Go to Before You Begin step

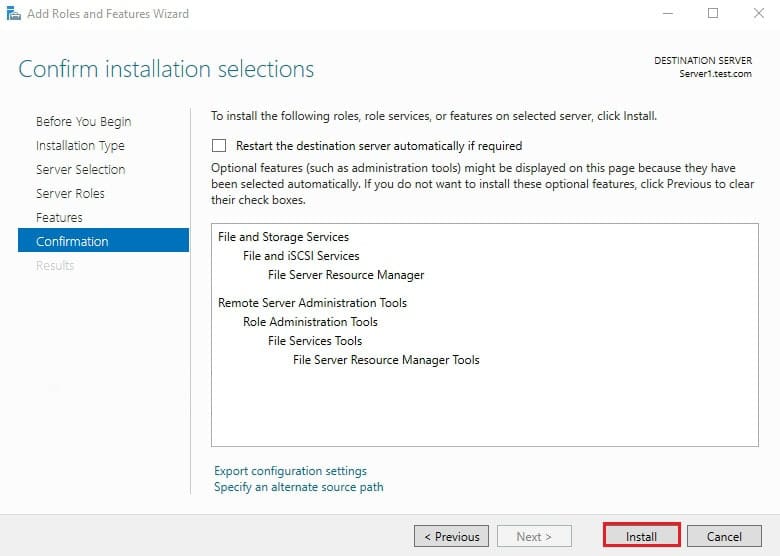84,122
